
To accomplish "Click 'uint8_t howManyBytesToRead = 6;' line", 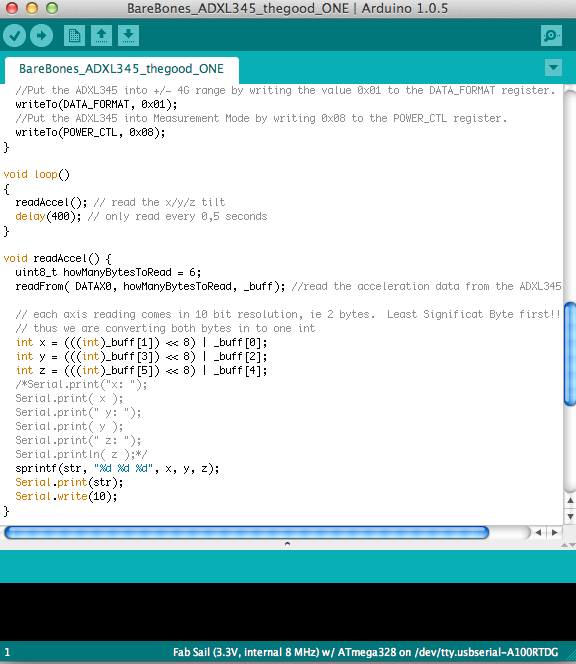I will [x=108, y=272].
